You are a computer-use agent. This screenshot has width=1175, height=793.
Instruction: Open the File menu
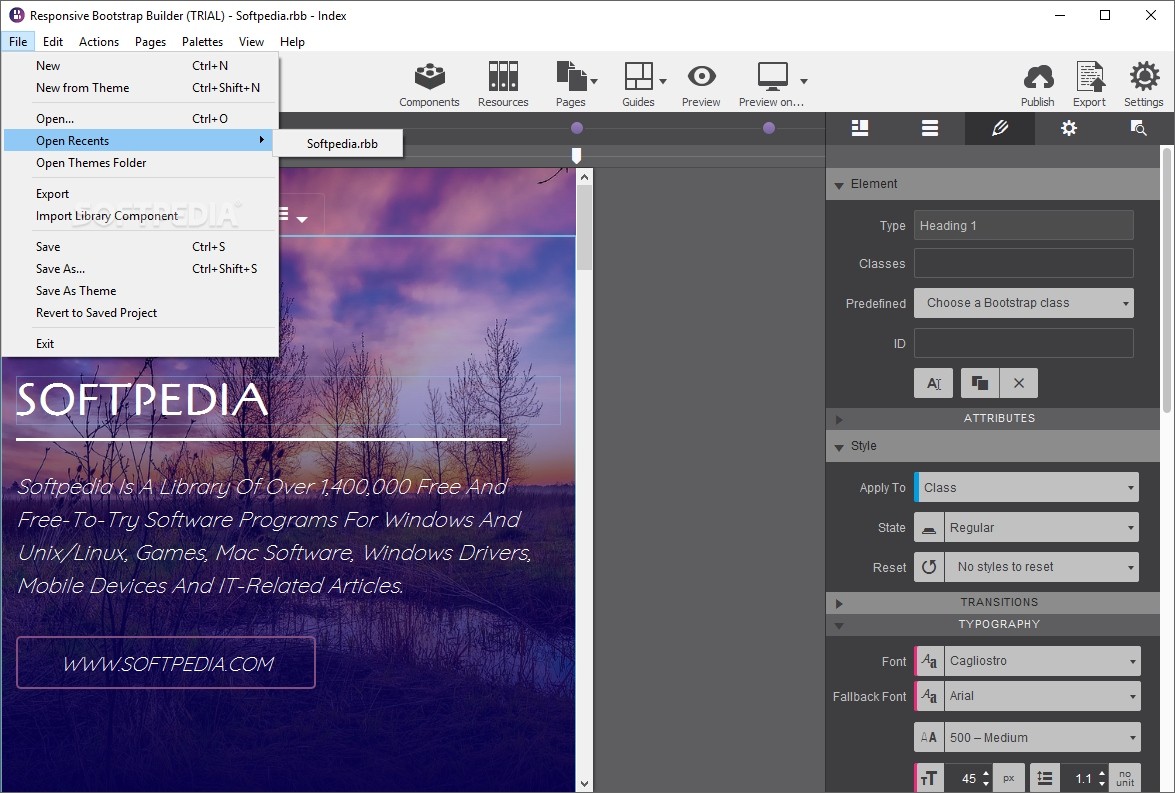(x=18, y=42)
